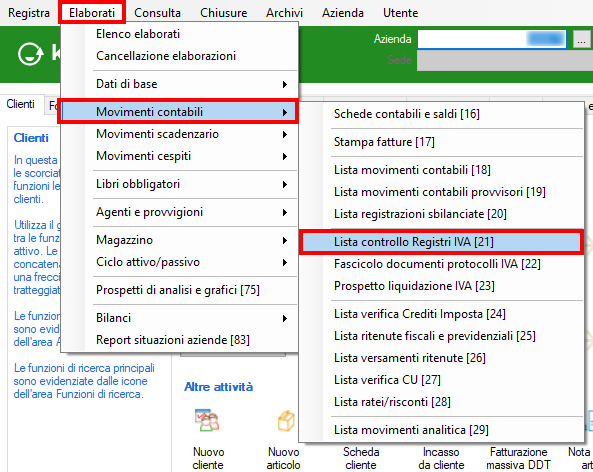The image size is (593, 472).
Task: Open the Elaborati menu
Action: (92, 13)
